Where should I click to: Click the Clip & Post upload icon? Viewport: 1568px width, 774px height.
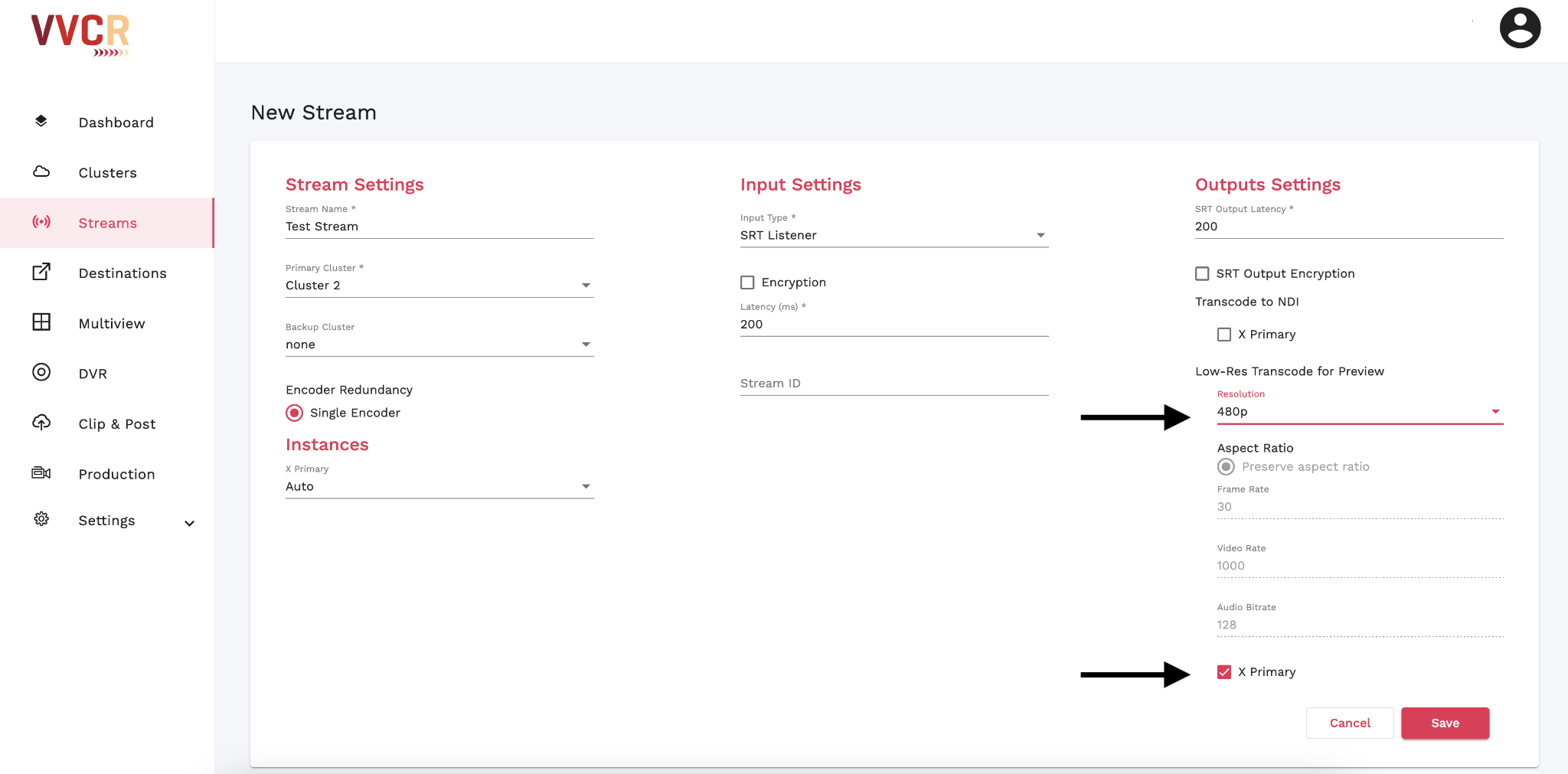click(41, 423)
